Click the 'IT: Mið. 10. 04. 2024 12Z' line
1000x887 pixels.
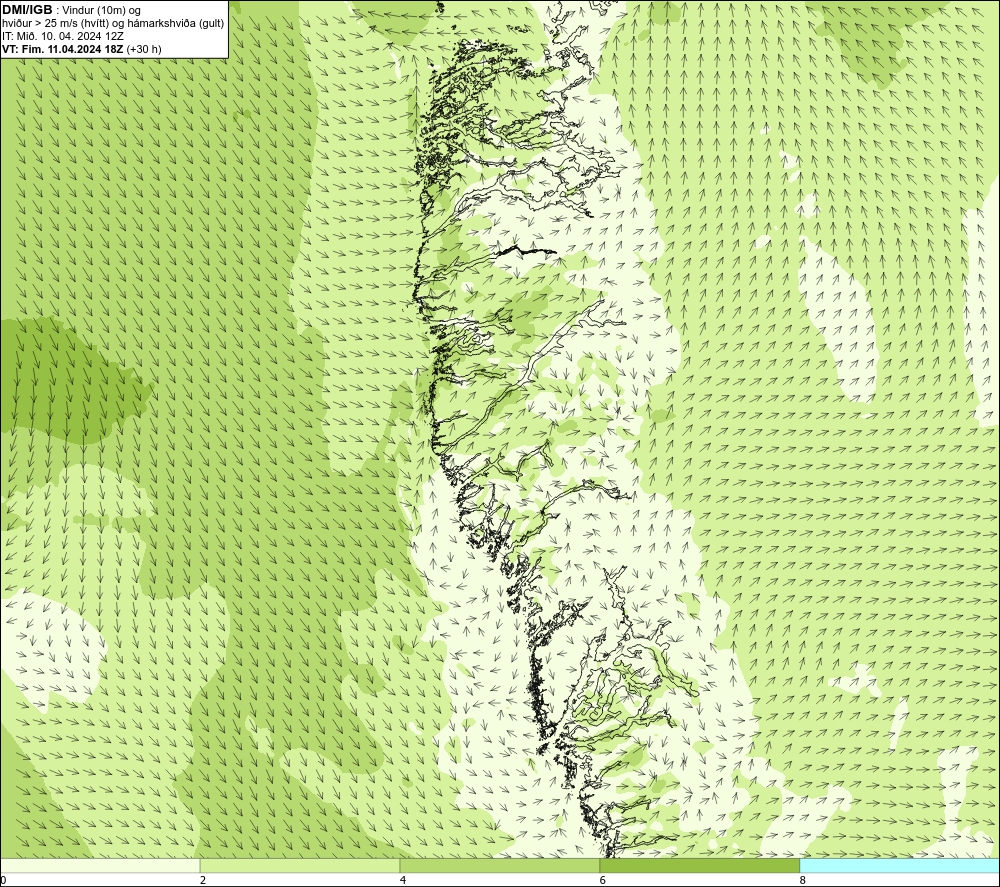[62, 36]
